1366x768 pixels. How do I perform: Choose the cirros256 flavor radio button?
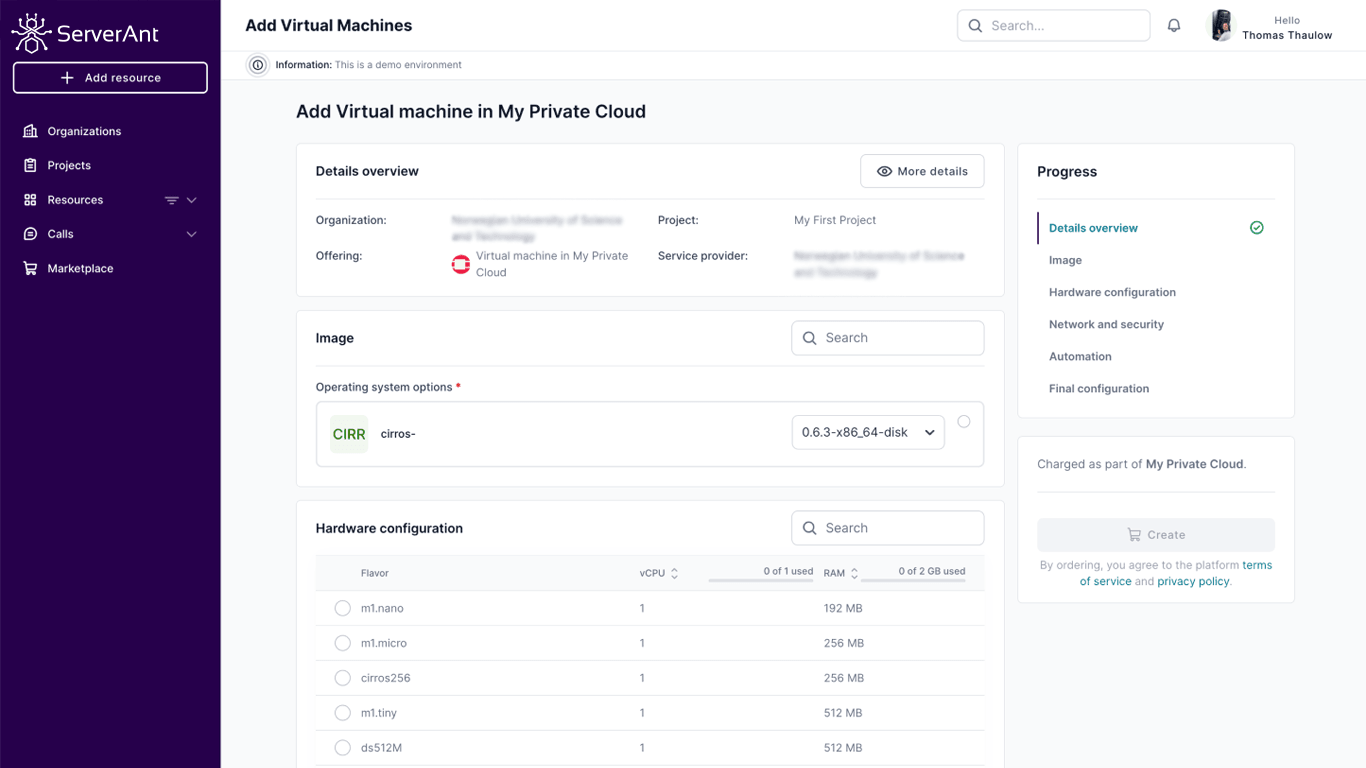tap(342, 678)
